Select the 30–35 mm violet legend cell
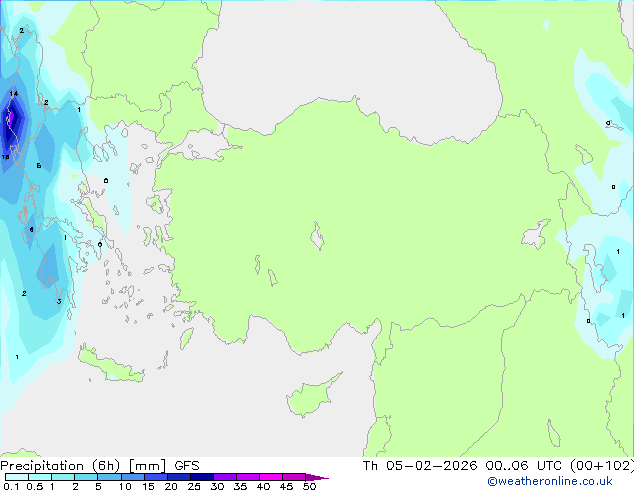The width and height of the screenshot is (634, 490). pos(225,477)
